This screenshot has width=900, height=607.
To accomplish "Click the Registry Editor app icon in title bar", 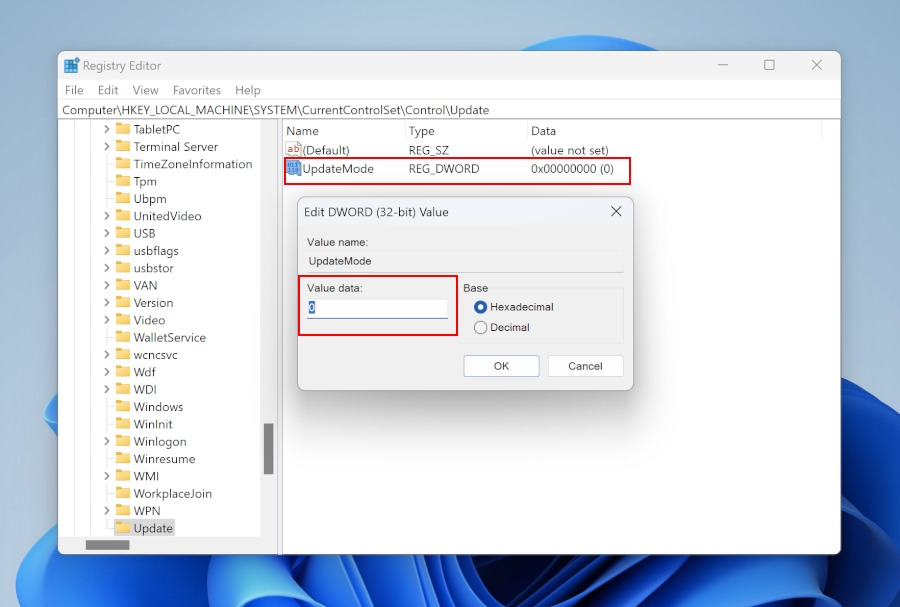I will [x=72, y=66].
